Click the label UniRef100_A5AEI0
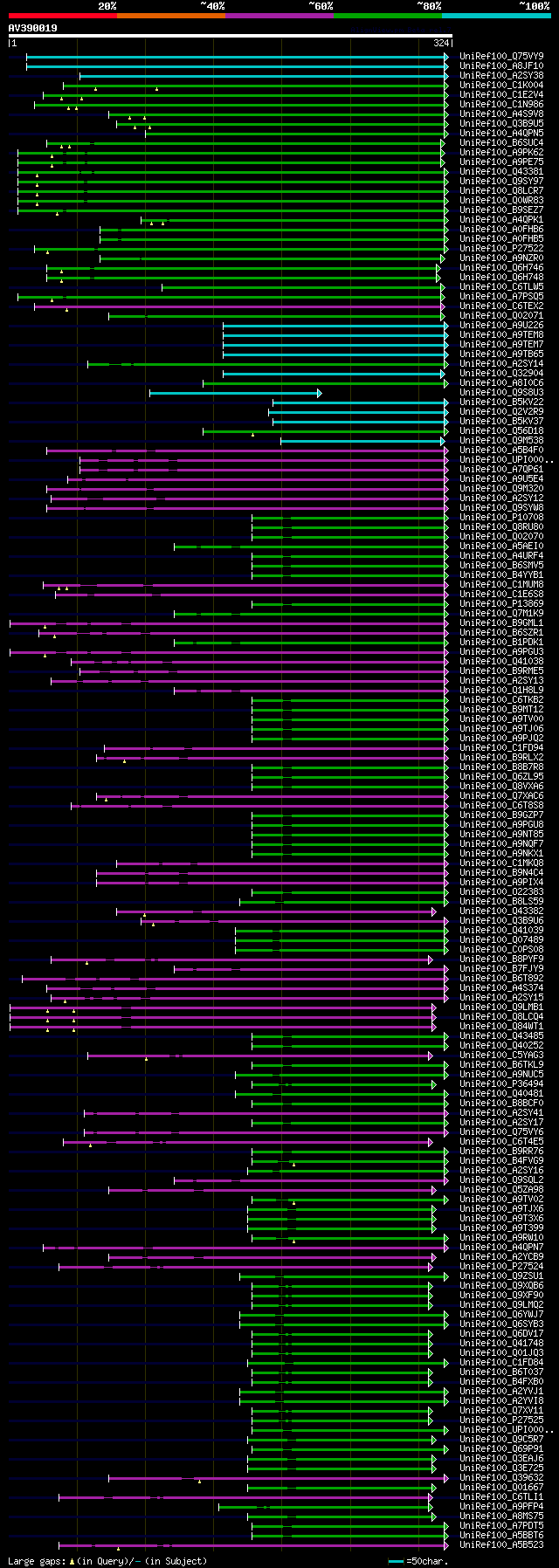 click(x=501, y=546)
